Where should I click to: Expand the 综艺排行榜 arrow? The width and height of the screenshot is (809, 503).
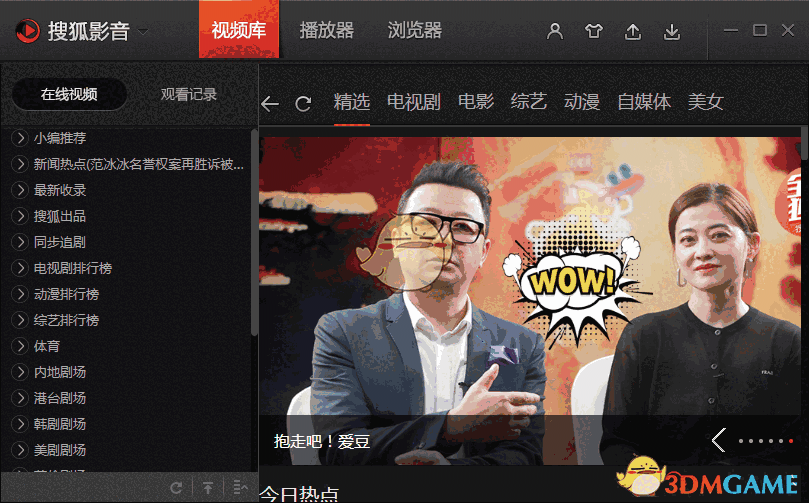[20, 320]
